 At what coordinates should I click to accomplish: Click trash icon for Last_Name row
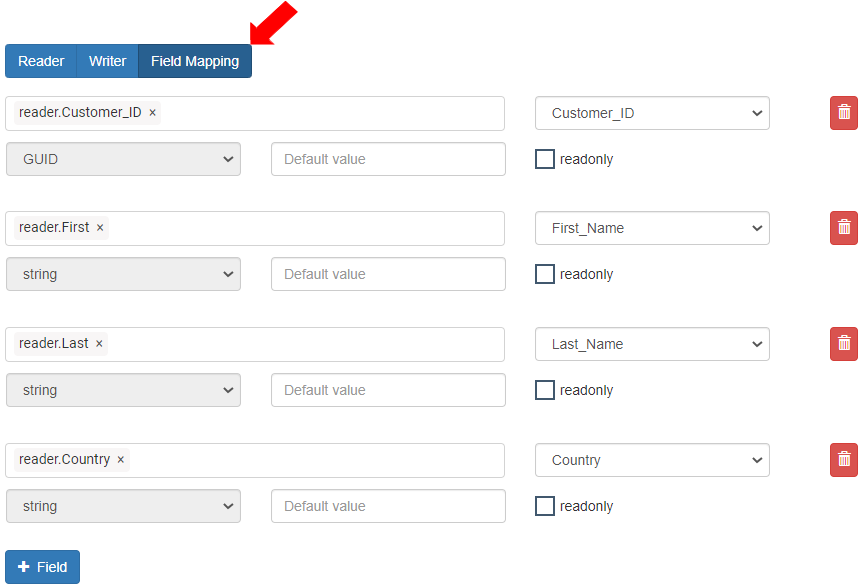coord(843,344)
